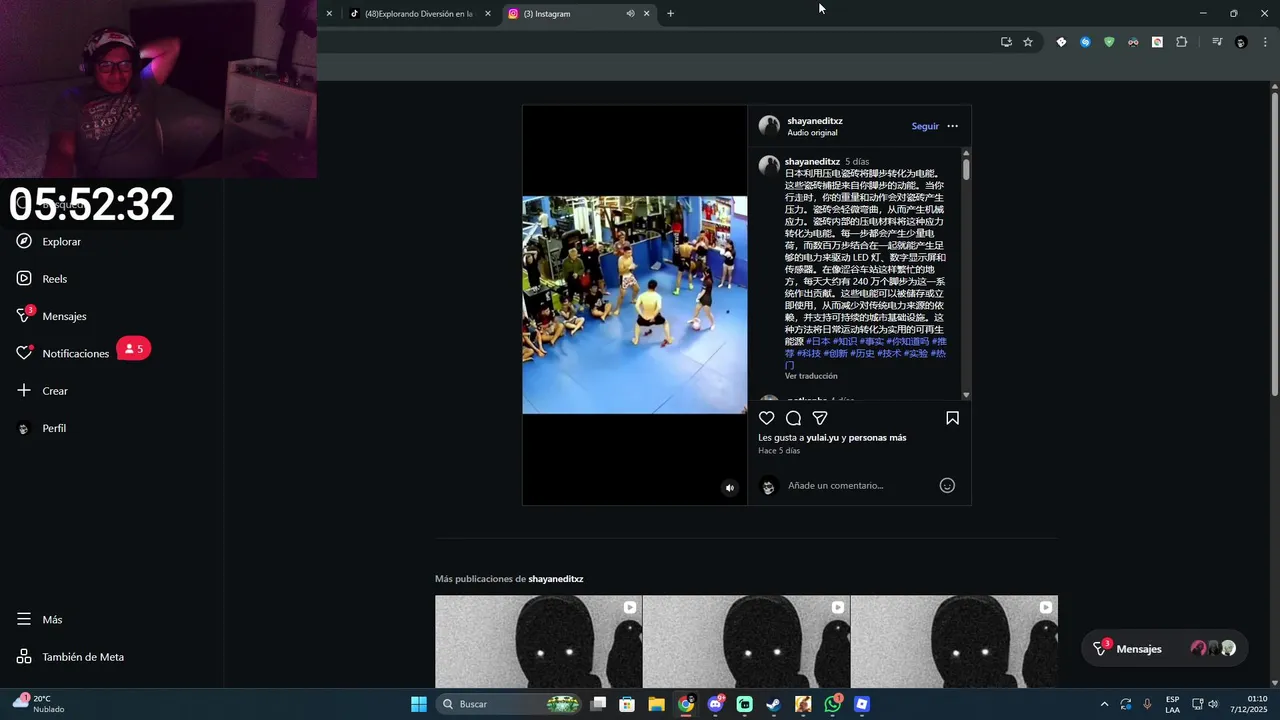Open the floating Mensajes widget
This screenshot has height=720, width=1280.
pos(1165,649)
